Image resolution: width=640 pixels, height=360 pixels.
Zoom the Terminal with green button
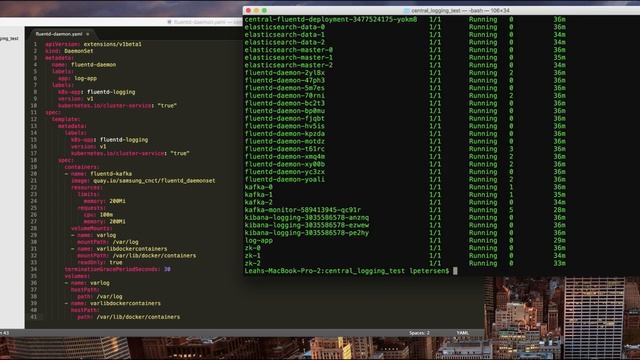coord(264,11)
